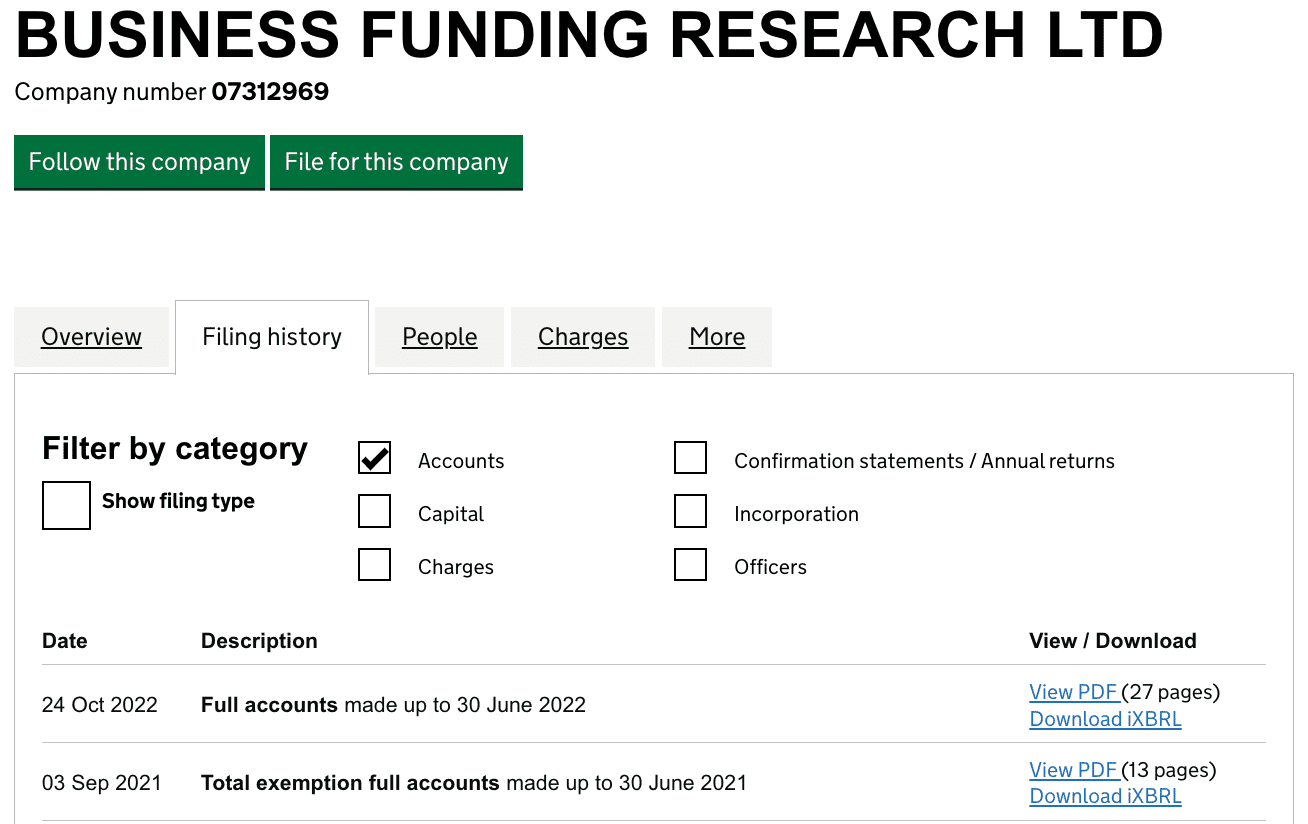Tick the Incorporation checkbox
Image resolution: width=1308 pixels, height=824 pixels.
[691, 511]
